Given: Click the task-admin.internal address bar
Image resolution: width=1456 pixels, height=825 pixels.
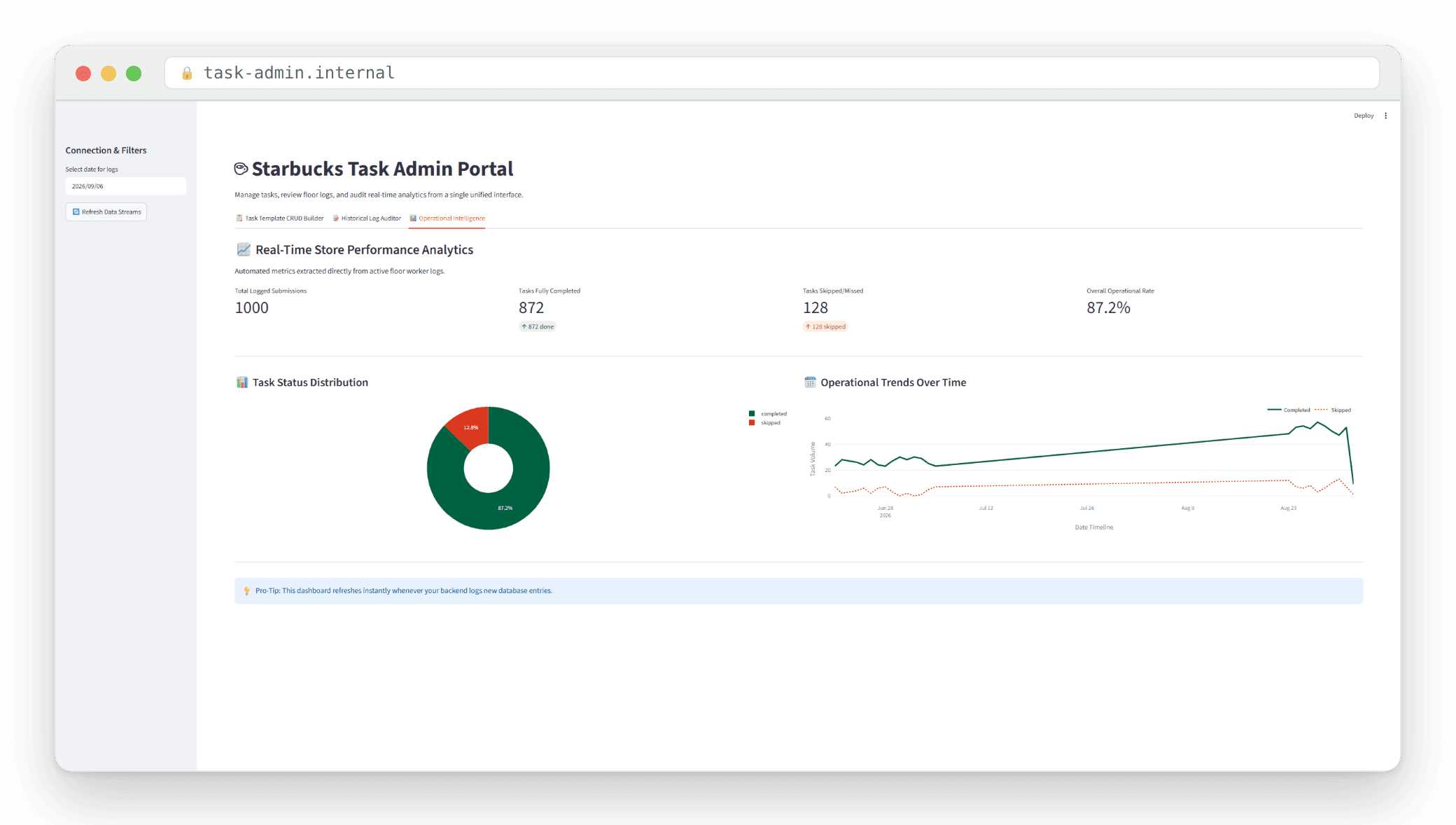Looking at the screenshot, I should point(772,73).
